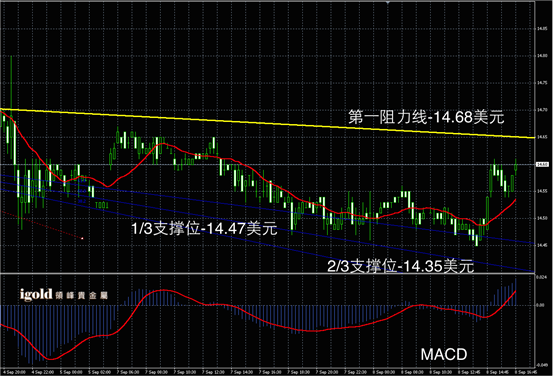Select the small blue Fibonacci level label near the T001 marker
Viewport: 553px width, 376px height.
click(82, 201)
